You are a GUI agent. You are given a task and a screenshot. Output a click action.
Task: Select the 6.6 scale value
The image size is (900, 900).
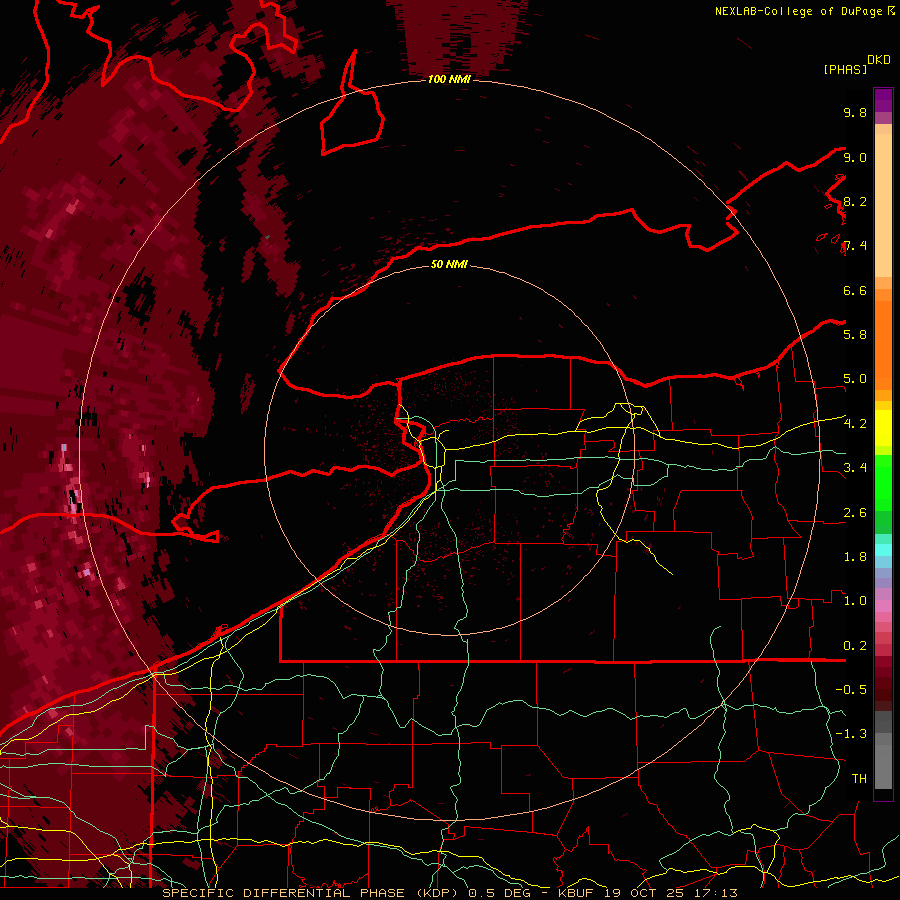coord(855,290)
